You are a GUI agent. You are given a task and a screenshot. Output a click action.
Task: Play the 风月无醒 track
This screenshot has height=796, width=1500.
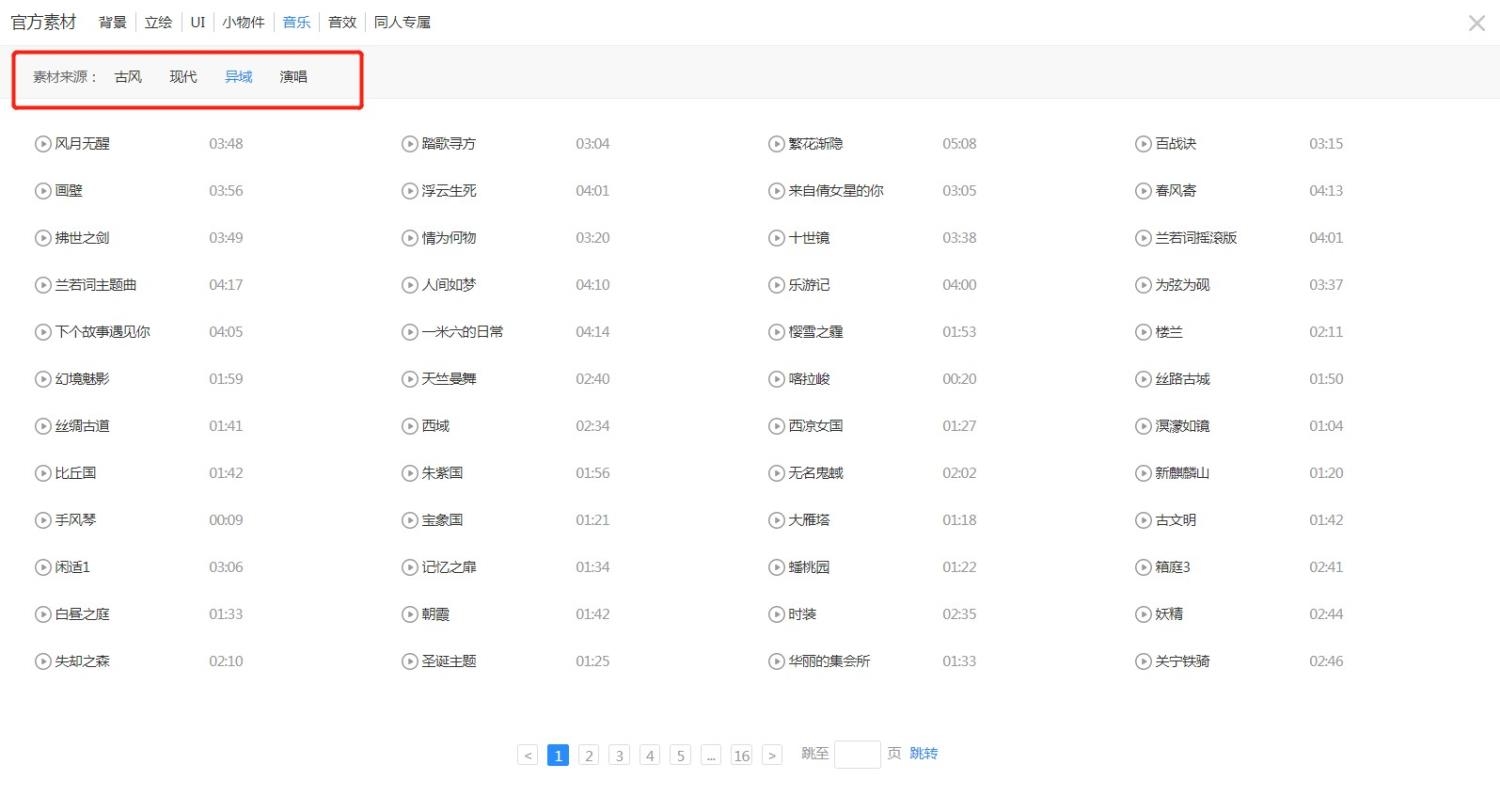(43, 144)
